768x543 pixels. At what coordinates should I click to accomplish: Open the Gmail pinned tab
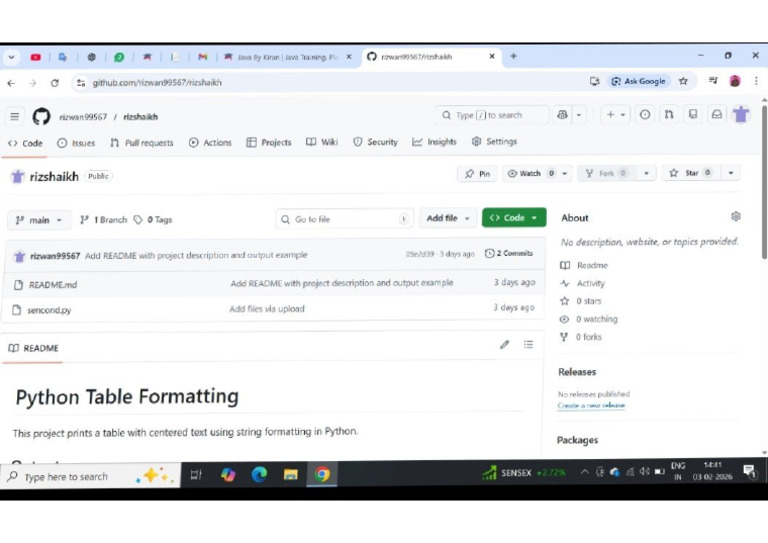(203, 57)
